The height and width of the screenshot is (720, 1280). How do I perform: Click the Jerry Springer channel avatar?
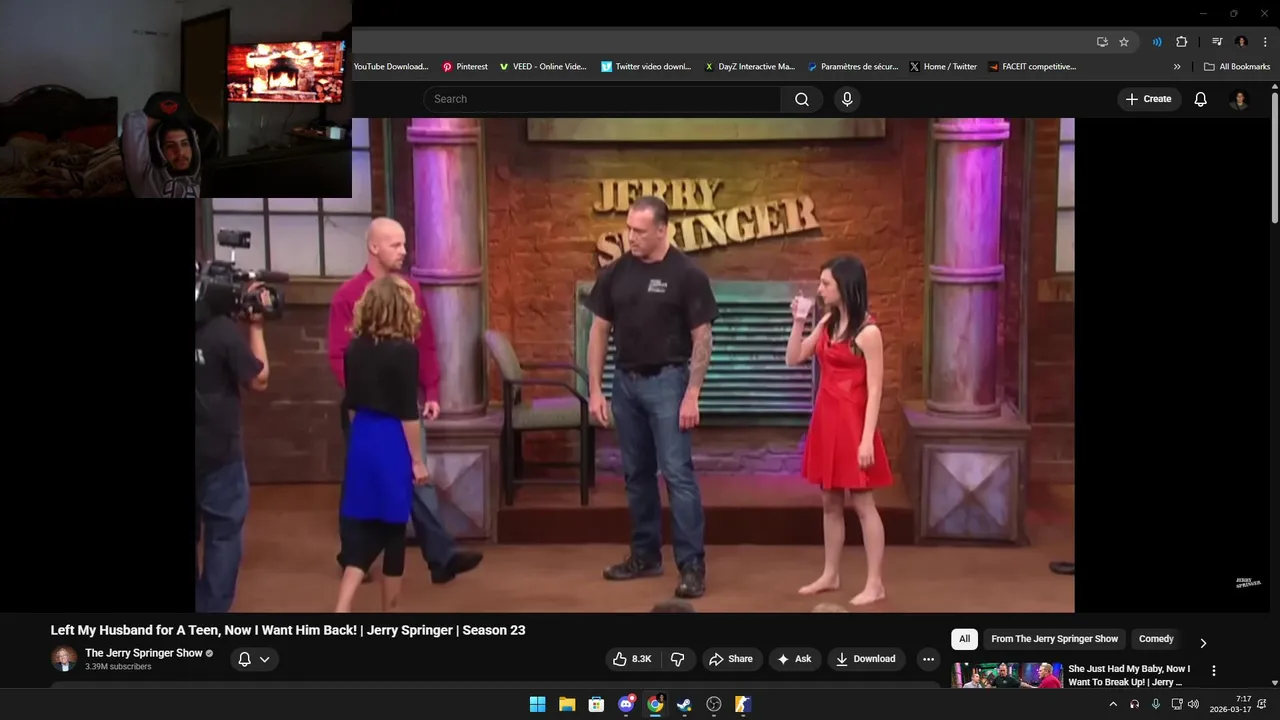click(x=64, y=659)
